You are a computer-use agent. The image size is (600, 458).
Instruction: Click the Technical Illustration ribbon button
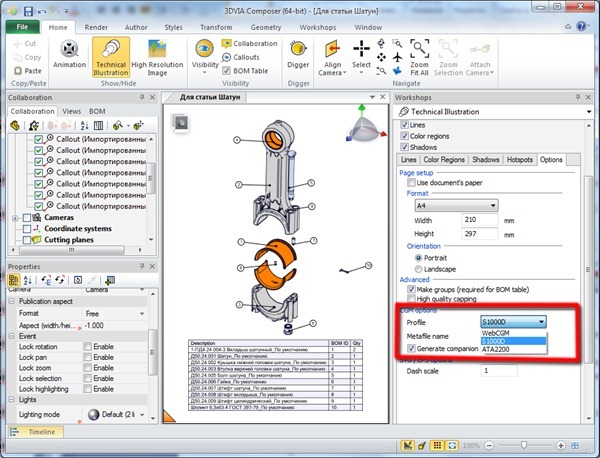pyautogui.click(x=111, y=57)
